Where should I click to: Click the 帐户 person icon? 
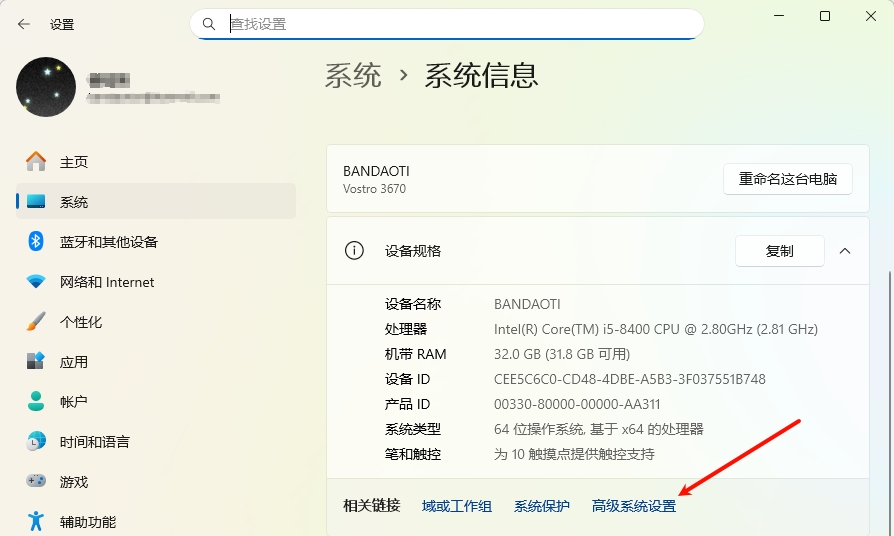36,401
